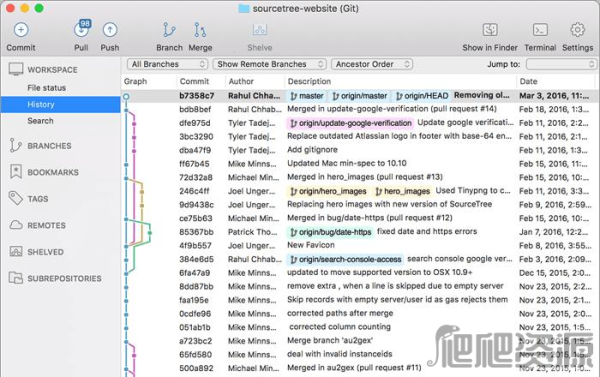The height and width of the screenshot is (377, 600).
Task: Click the Tags sidebar icon
Action: (x=16, y=198)
